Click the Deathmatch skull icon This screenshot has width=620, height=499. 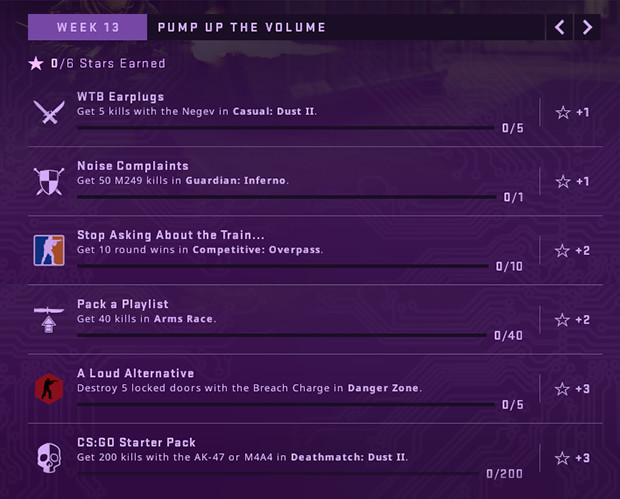49,458
